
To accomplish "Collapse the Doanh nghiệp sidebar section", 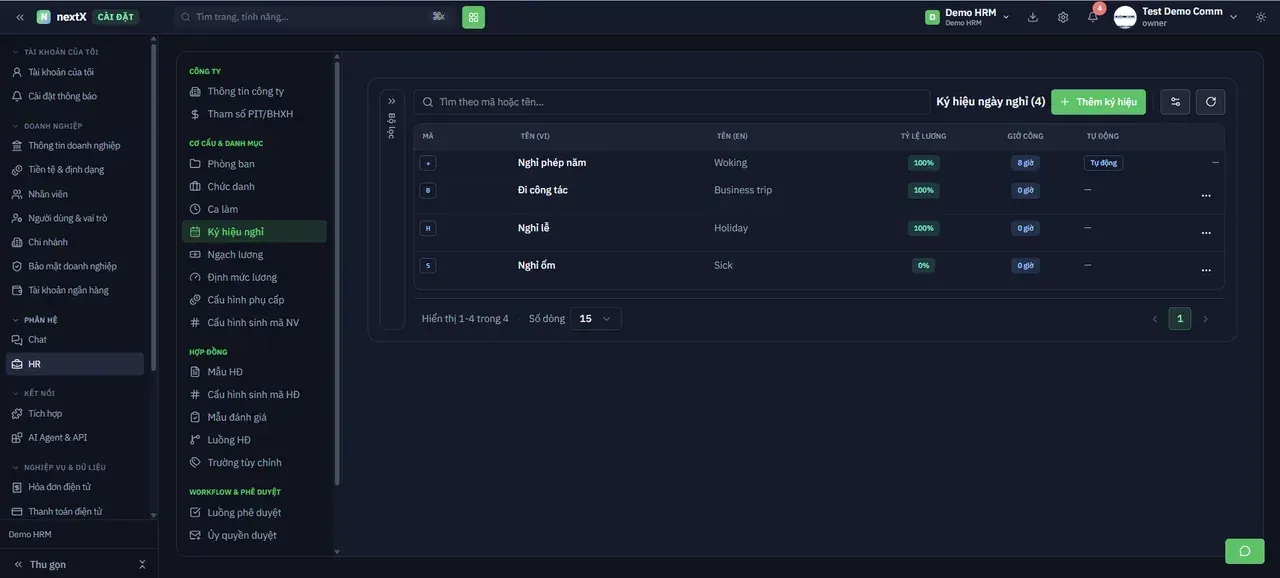I will (x=54, y=126).
